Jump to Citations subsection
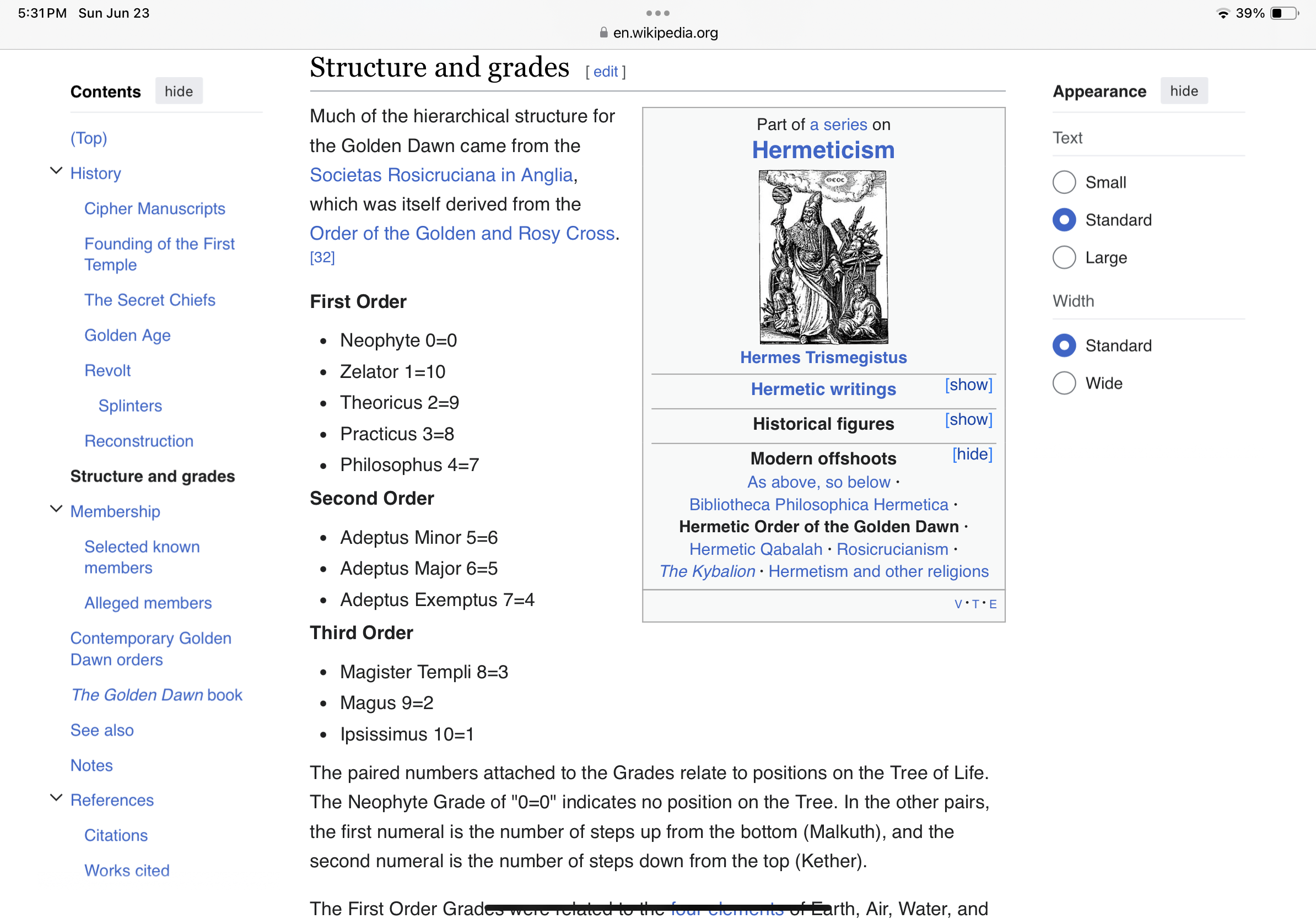The height and width of the screenshot is (919, 1316). [116, 836]
